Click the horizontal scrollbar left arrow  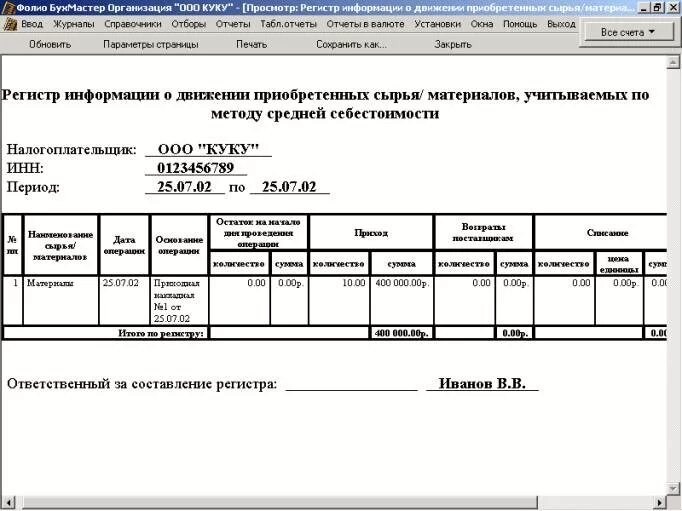(9, 502)
